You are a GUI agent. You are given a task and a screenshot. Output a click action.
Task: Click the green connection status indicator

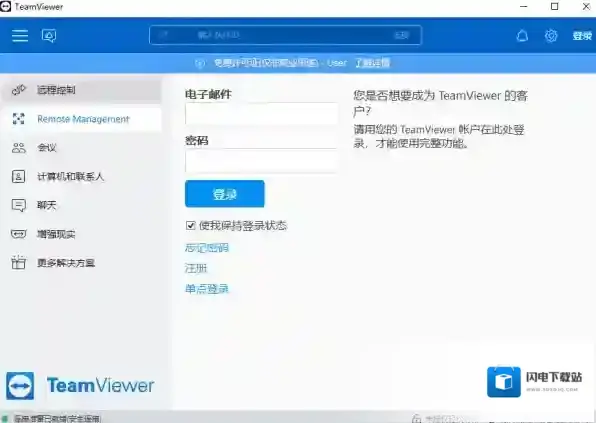coord(5,418)
